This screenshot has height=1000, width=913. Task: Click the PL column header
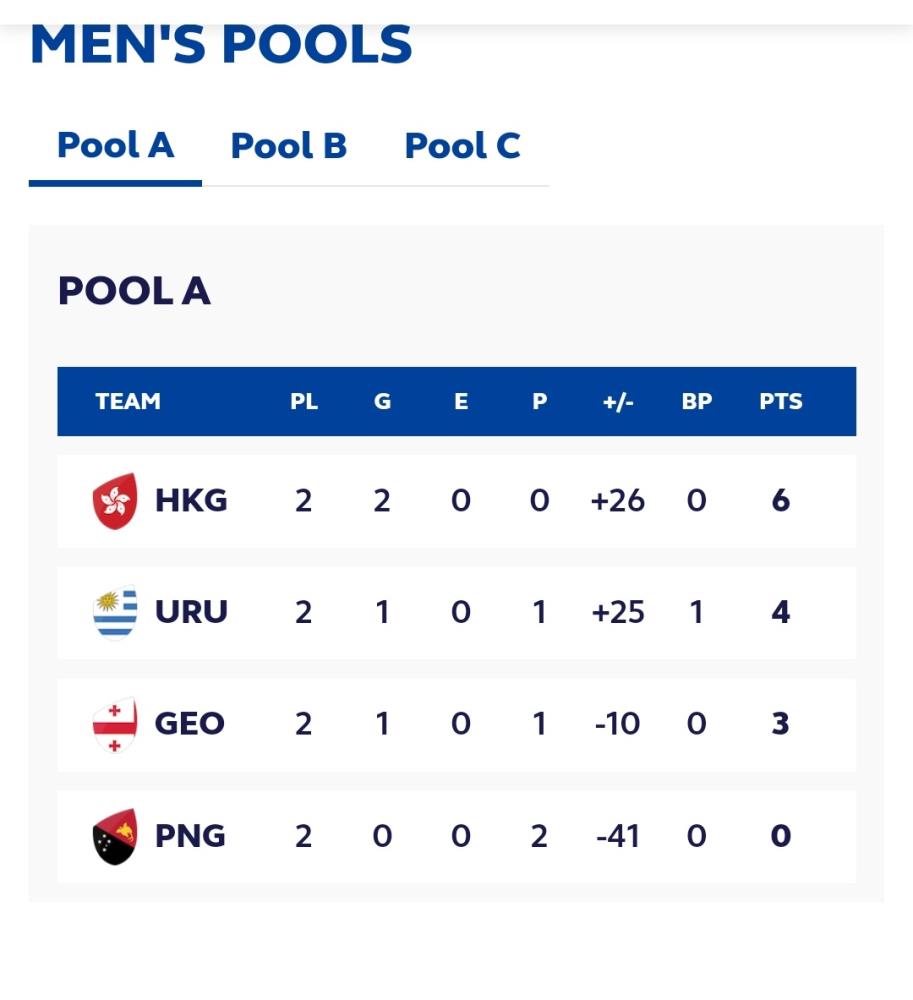coord(303,401)
